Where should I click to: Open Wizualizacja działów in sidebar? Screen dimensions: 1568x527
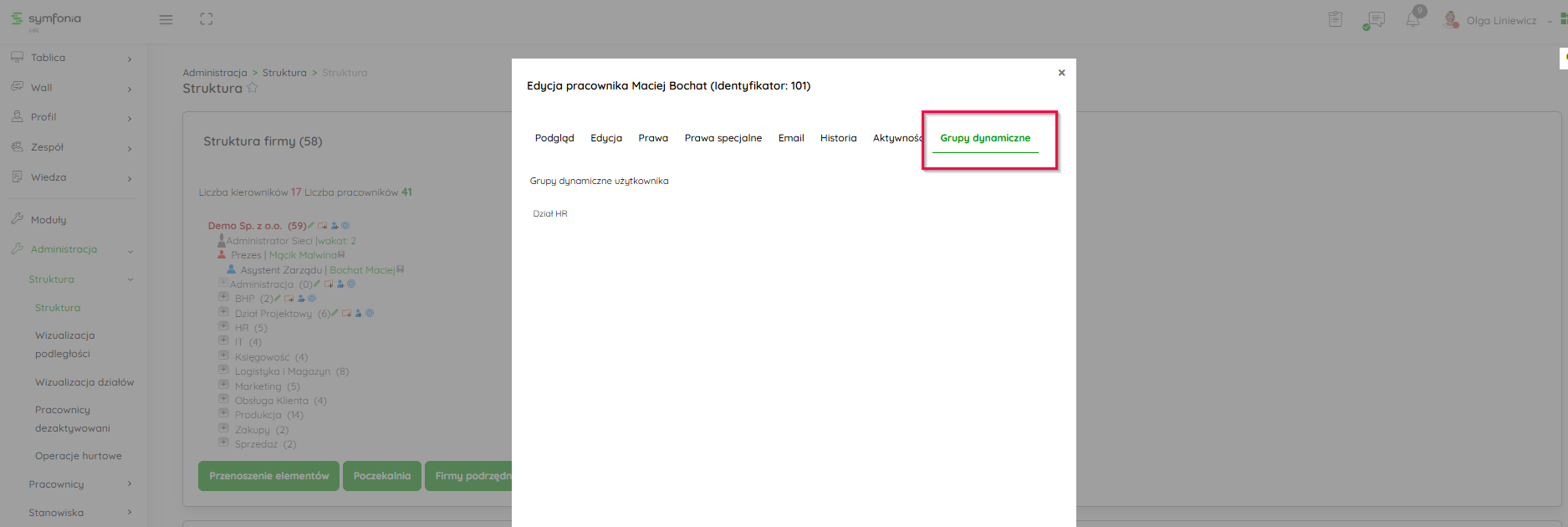click(84, 382)
